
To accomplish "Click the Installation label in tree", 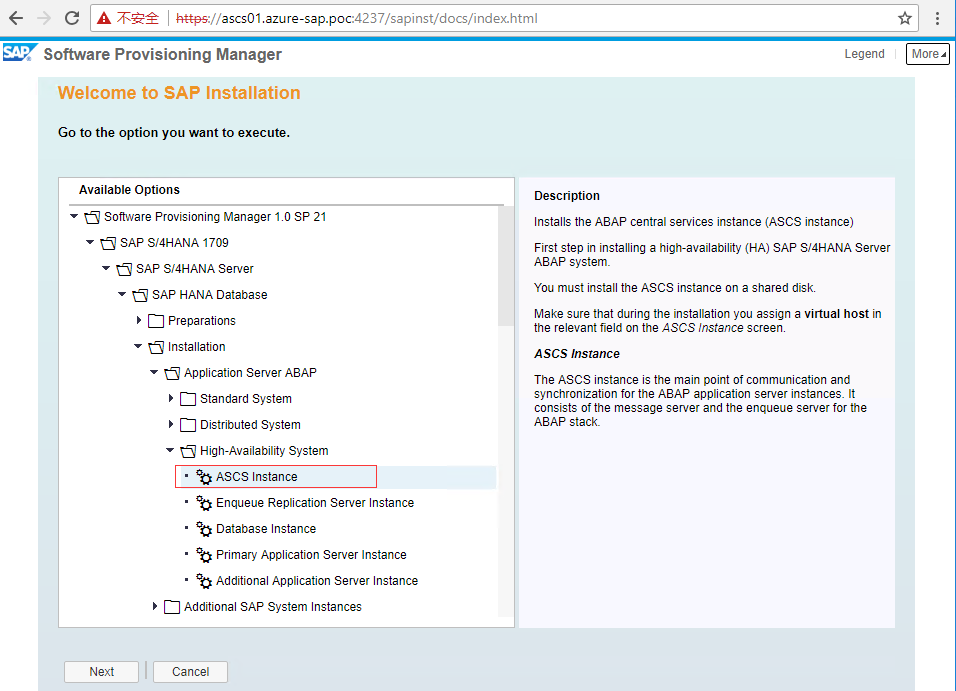I will [196, 347].
